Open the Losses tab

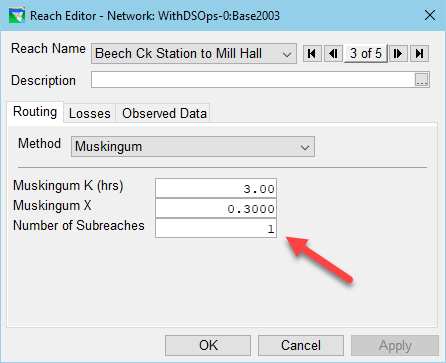(x=90, y=113)
